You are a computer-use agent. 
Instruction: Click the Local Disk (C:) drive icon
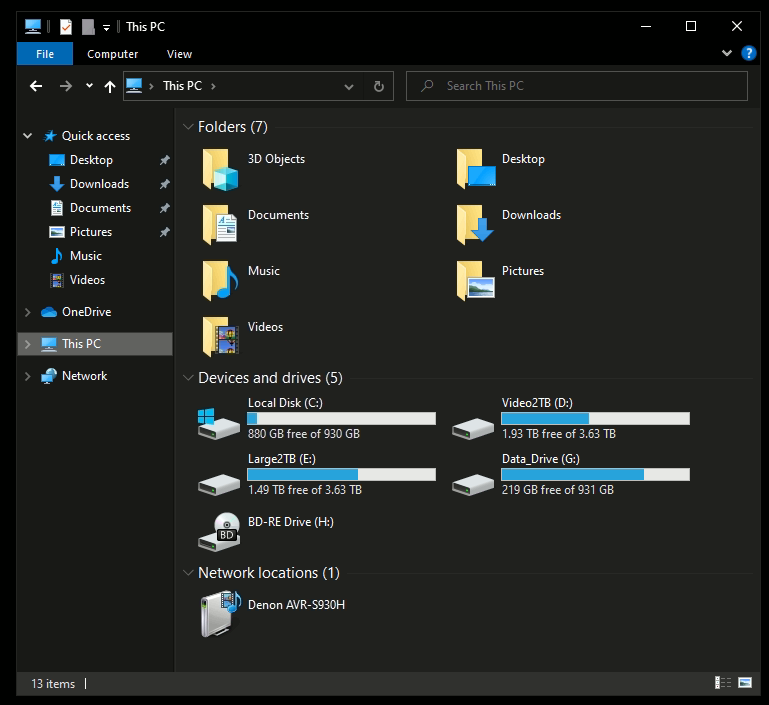[219, 421]
